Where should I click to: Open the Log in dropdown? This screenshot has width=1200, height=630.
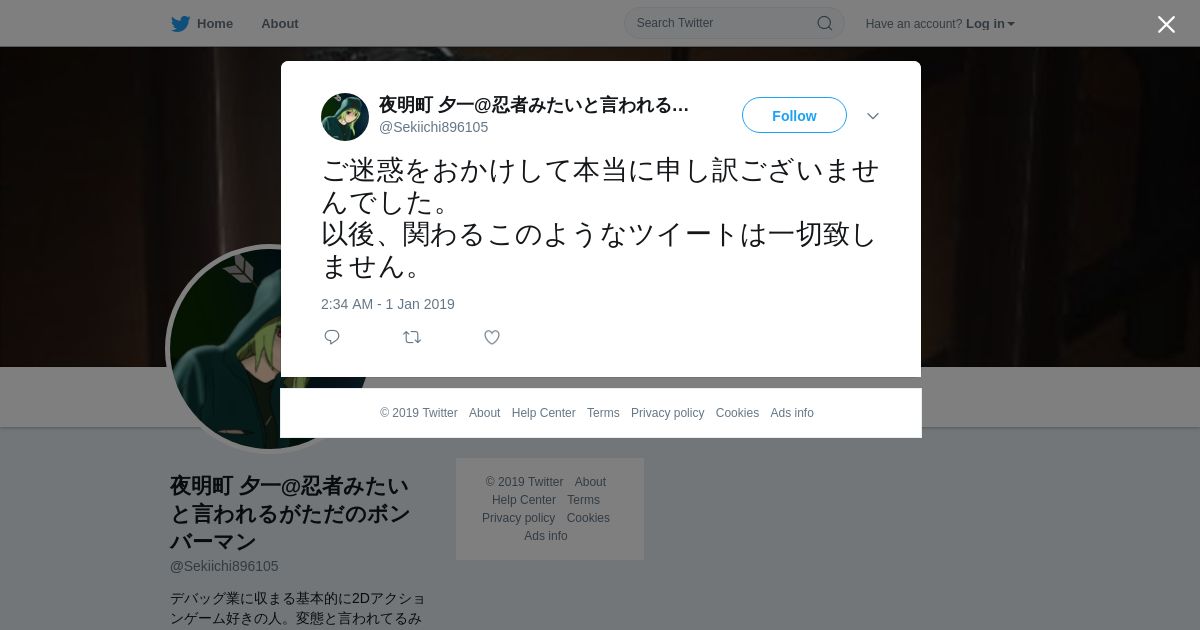pos(990,24)
